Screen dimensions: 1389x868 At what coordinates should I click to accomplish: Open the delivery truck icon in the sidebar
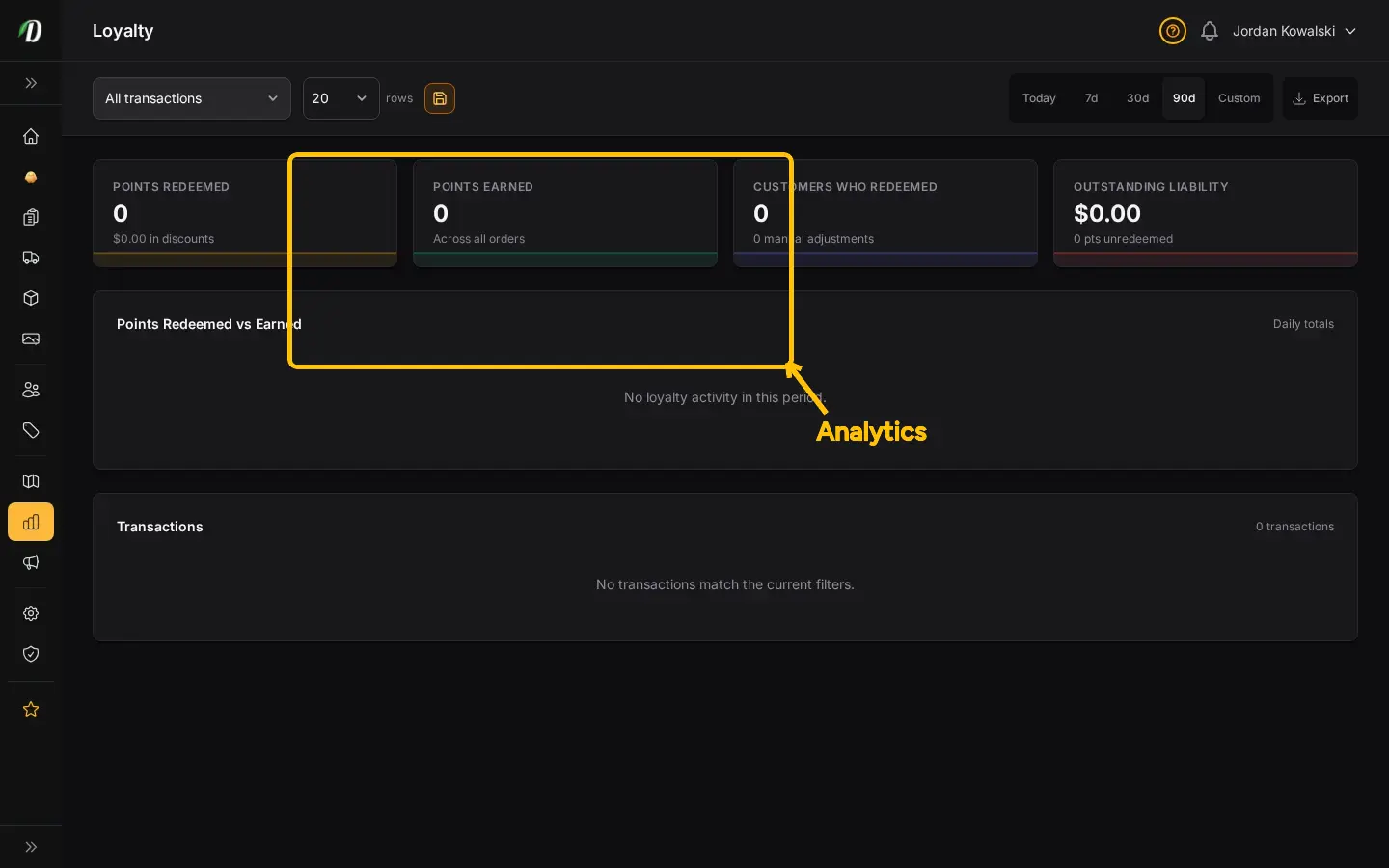(x=31, y=258)
